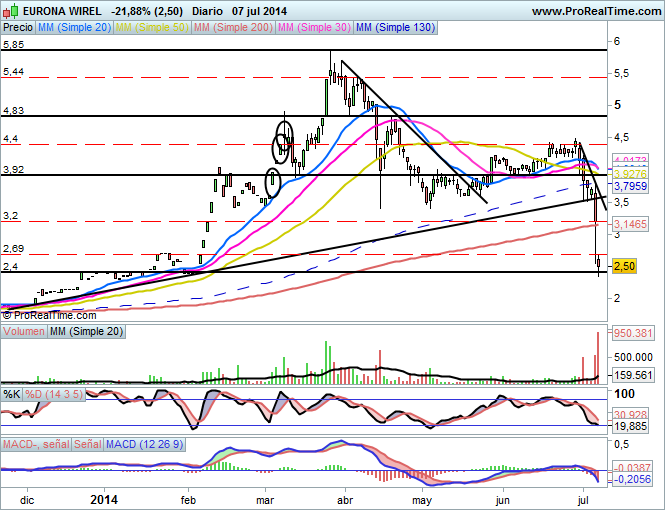665x510 pixels.
Task: Select the MM (Simple 130) indicator label
Action: pyautogui.click(x=396, y=28)
